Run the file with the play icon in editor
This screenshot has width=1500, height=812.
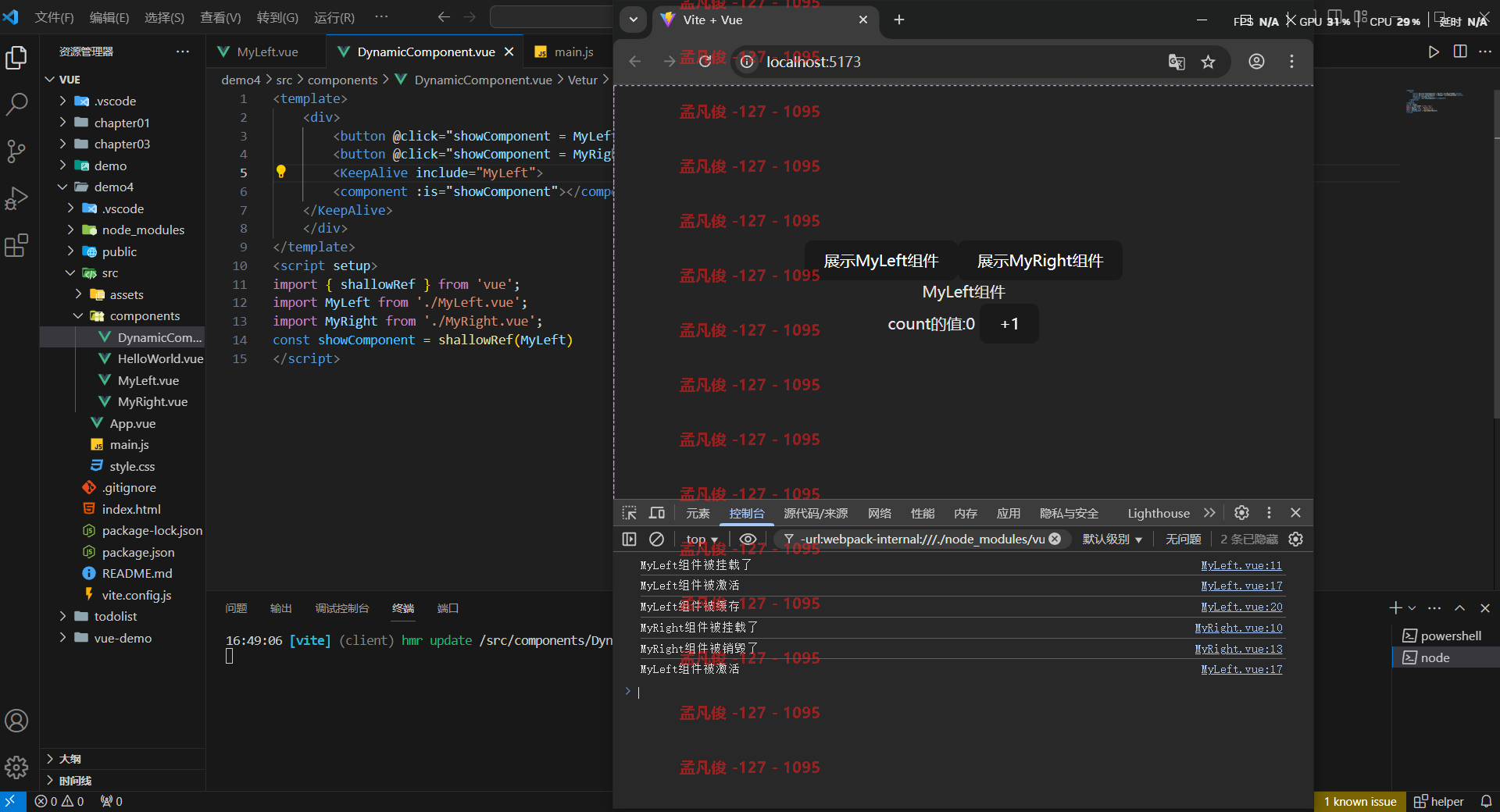1434,52
